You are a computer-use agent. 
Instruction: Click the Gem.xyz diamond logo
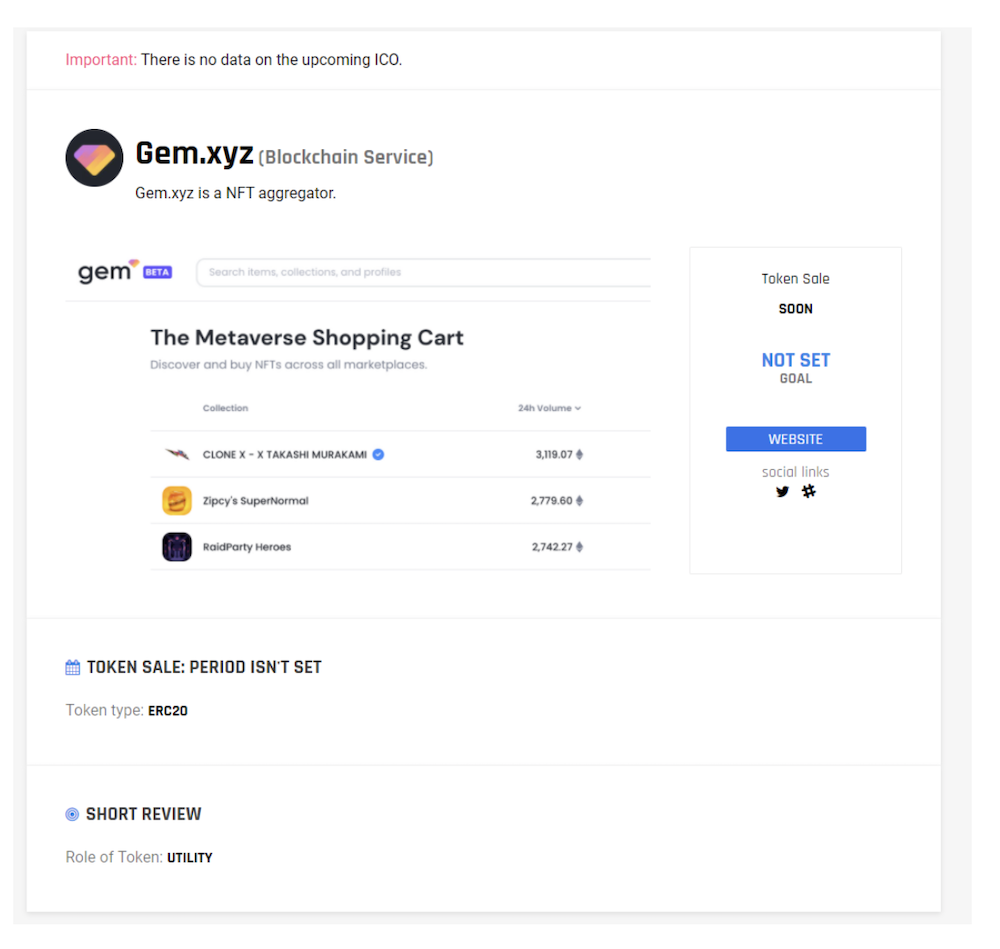click(x=94, y=158)
